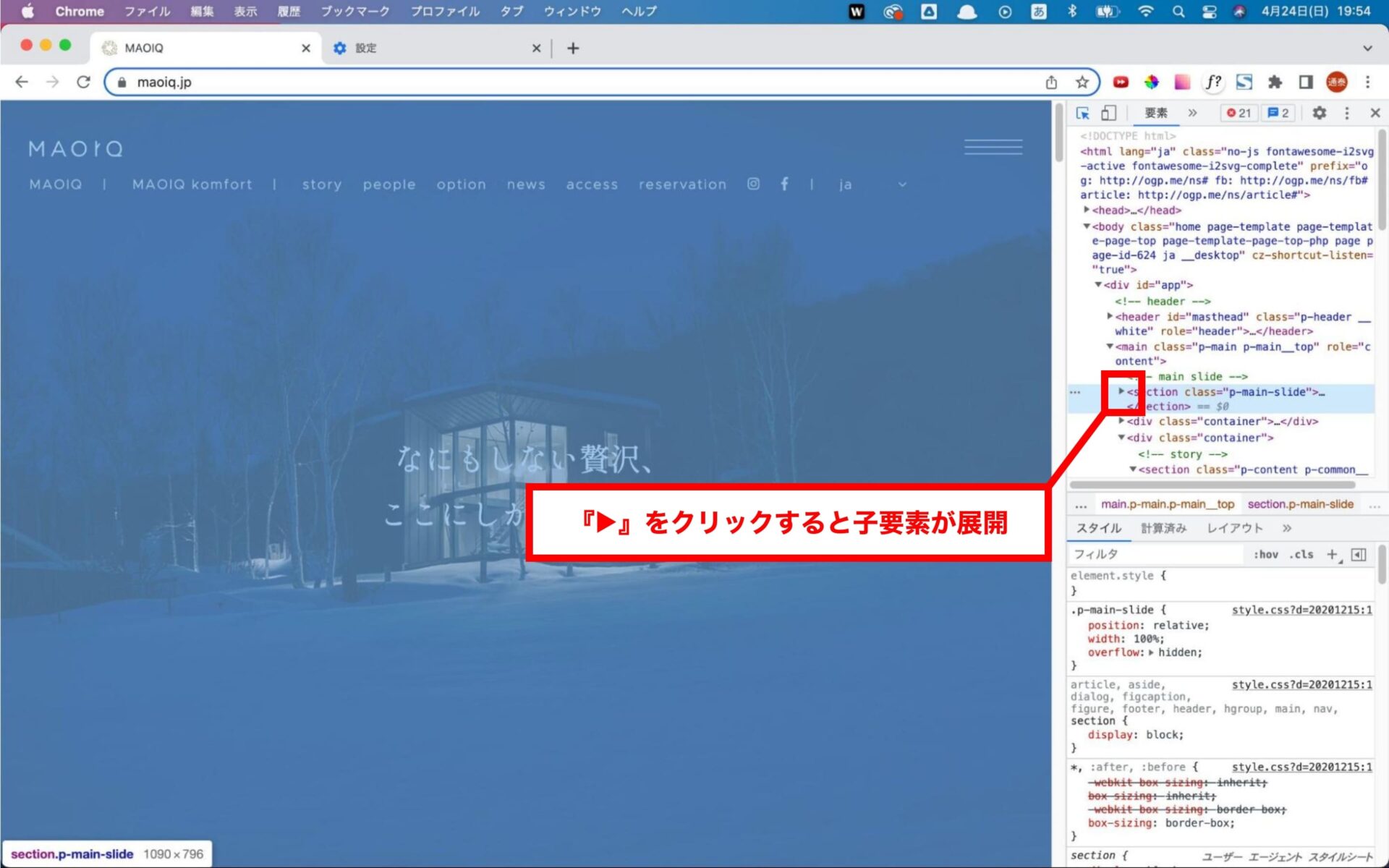Reload the page with refresh icon

coord(84,82)
